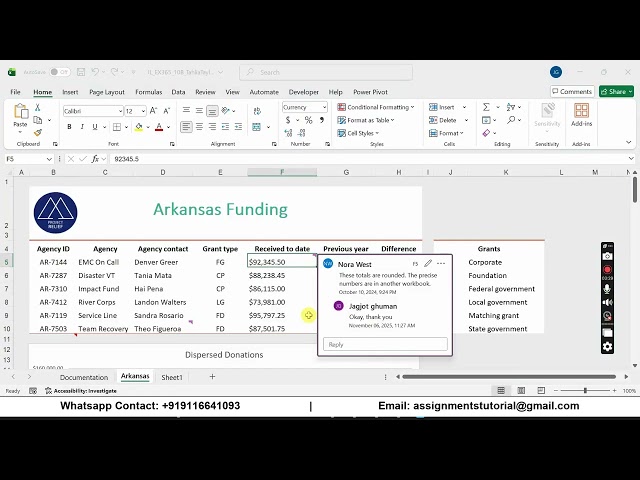Click the Clear eraser icon
640x480 pixels.
(x=486, y=133)
